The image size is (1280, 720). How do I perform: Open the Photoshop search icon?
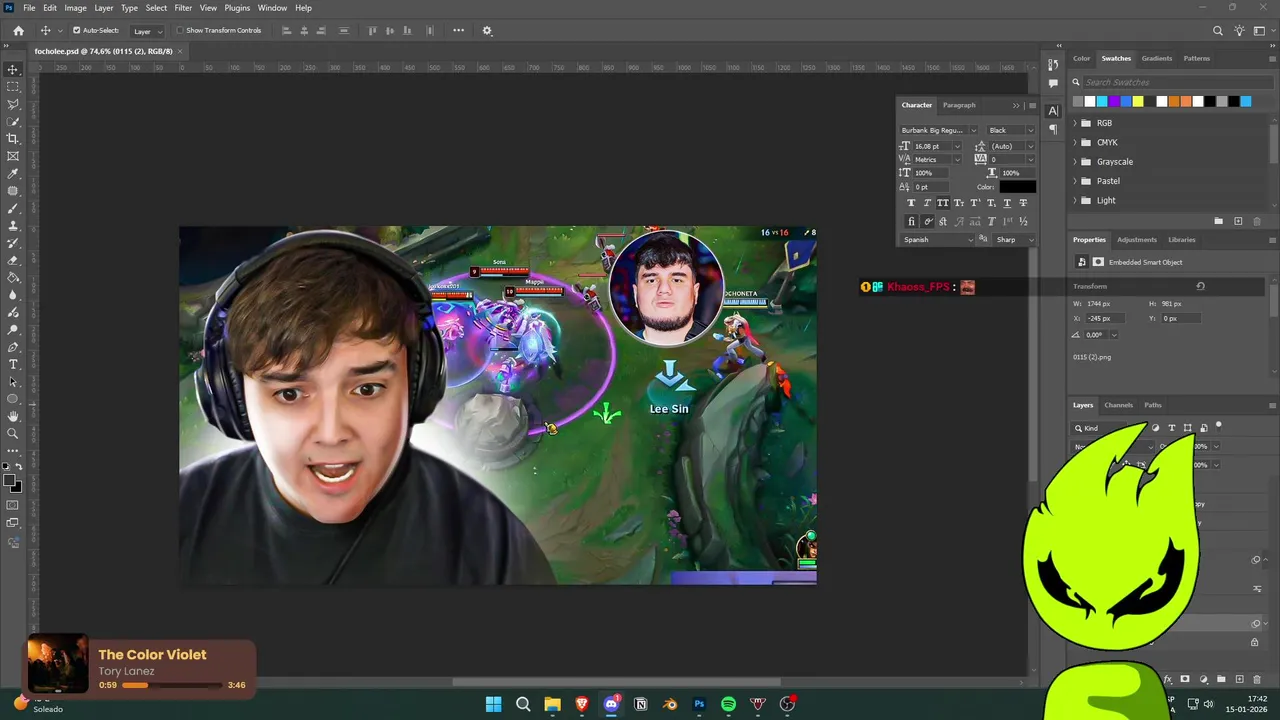[1217, 30]
